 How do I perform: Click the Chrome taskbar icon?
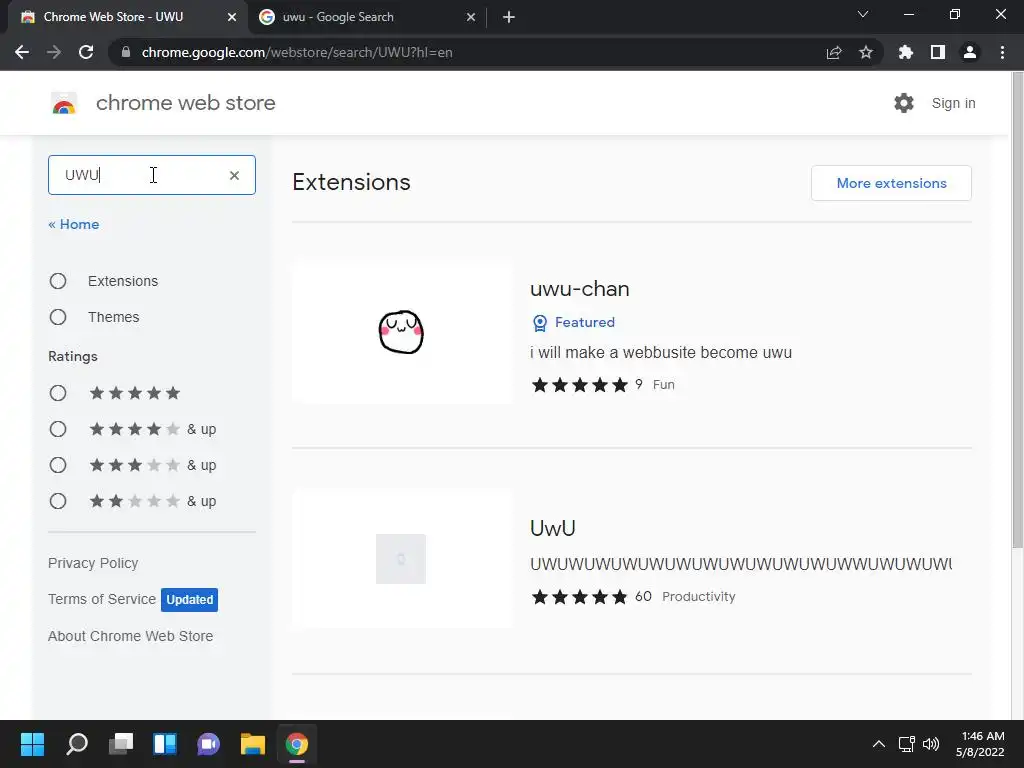pyautogui.click(x=296, y=744)
